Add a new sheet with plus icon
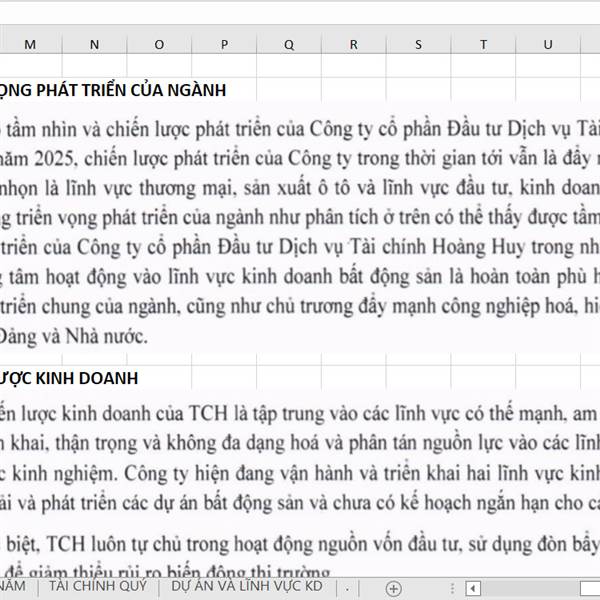The height and width of the screenshot is (600, 600). tap(394, 589)
